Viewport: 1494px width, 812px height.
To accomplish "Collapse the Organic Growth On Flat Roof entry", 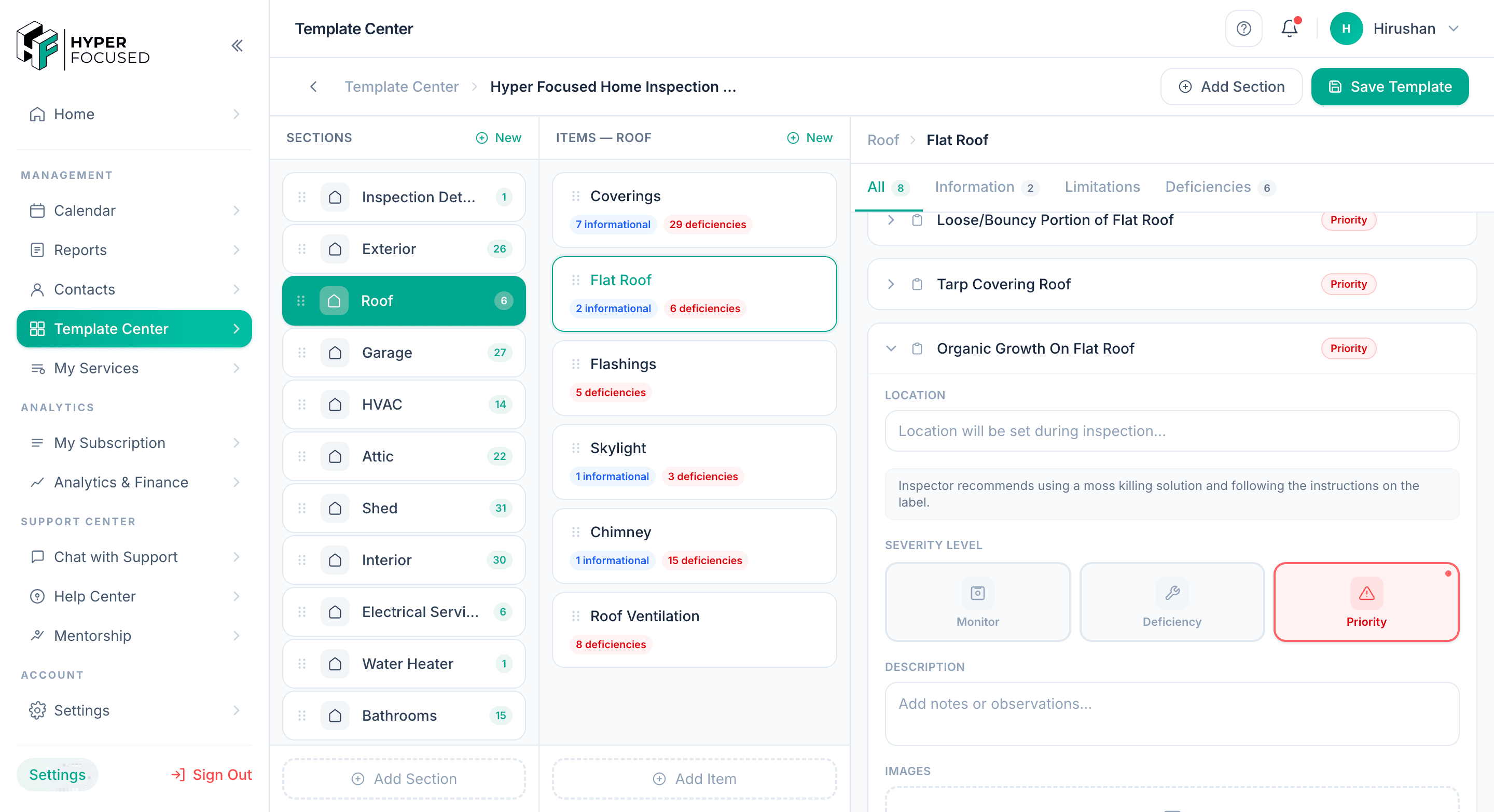I will tap(891, 348).
